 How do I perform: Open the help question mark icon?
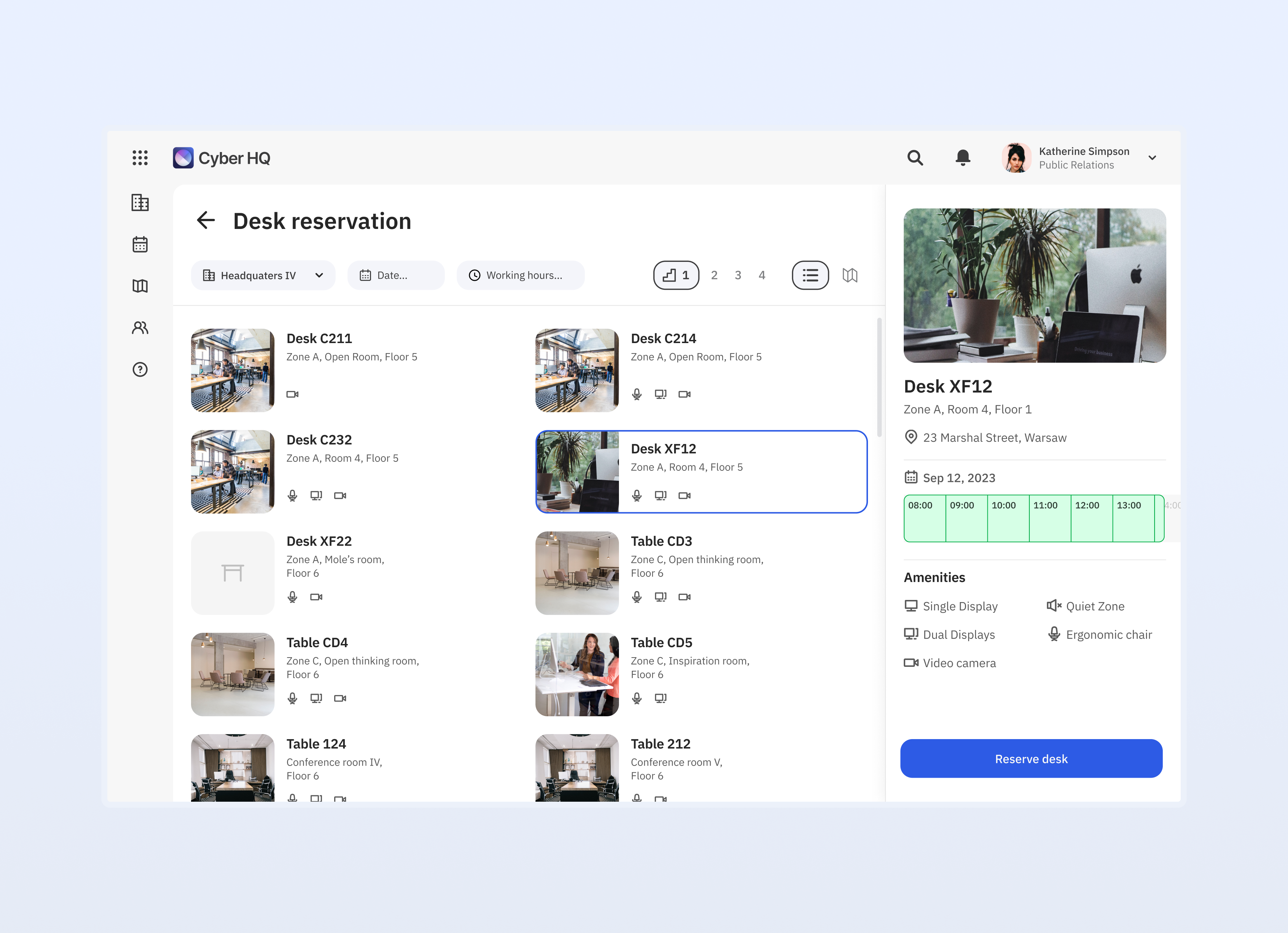tap(140, 370)
